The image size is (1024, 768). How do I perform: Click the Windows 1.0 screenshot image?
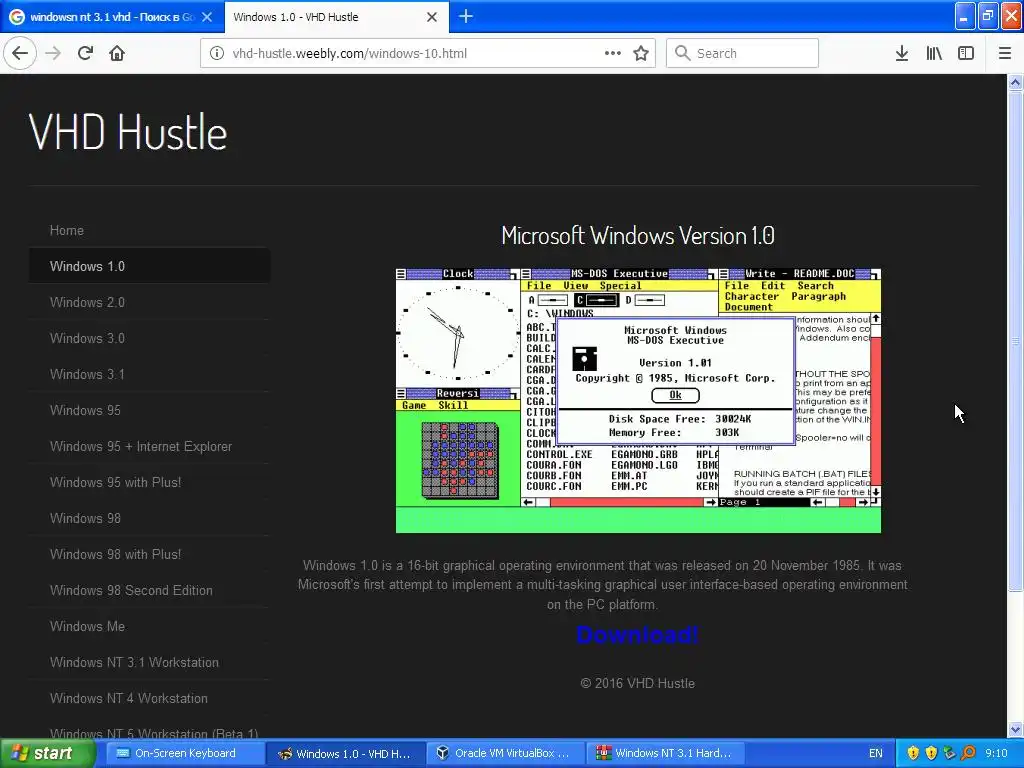pos(638,400)
